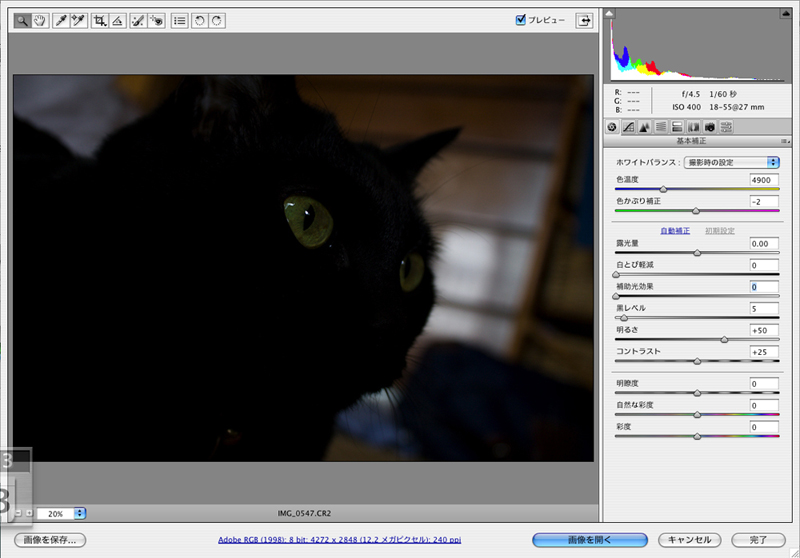800x558 pixels.
Task: Switch to the Basic (基本補正) aperture tab
Action: tap(612, 127)
